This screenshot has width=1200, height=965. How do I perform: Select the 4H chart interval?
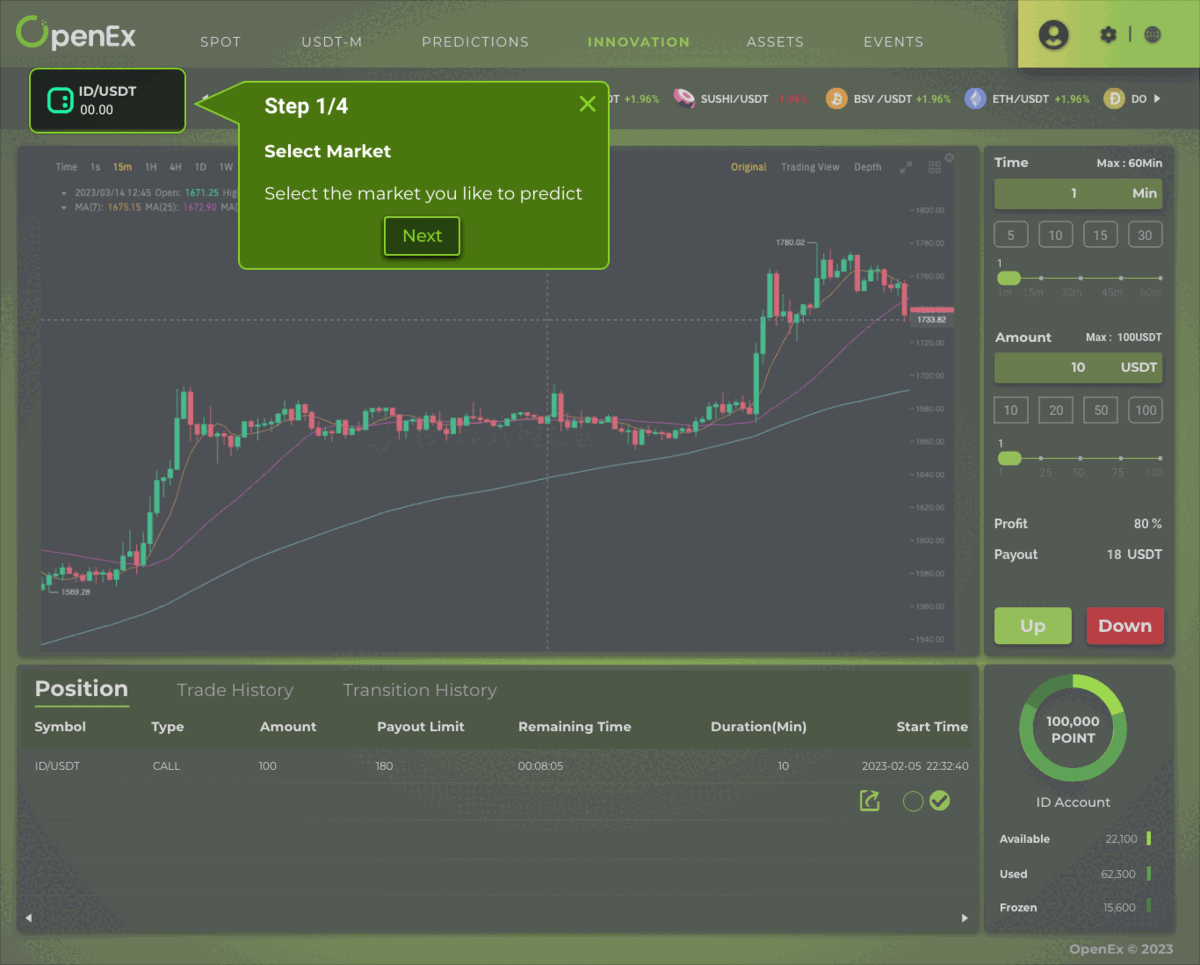click(x=175, y=167)
